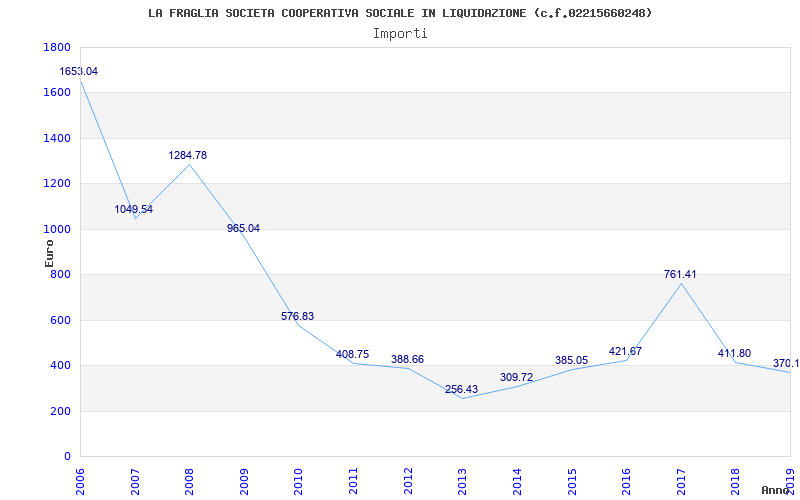The height and width of the screenshot is (500, 800).
Task: Click the 1200 y-axis tick label
Action: [x=57, y=184]
